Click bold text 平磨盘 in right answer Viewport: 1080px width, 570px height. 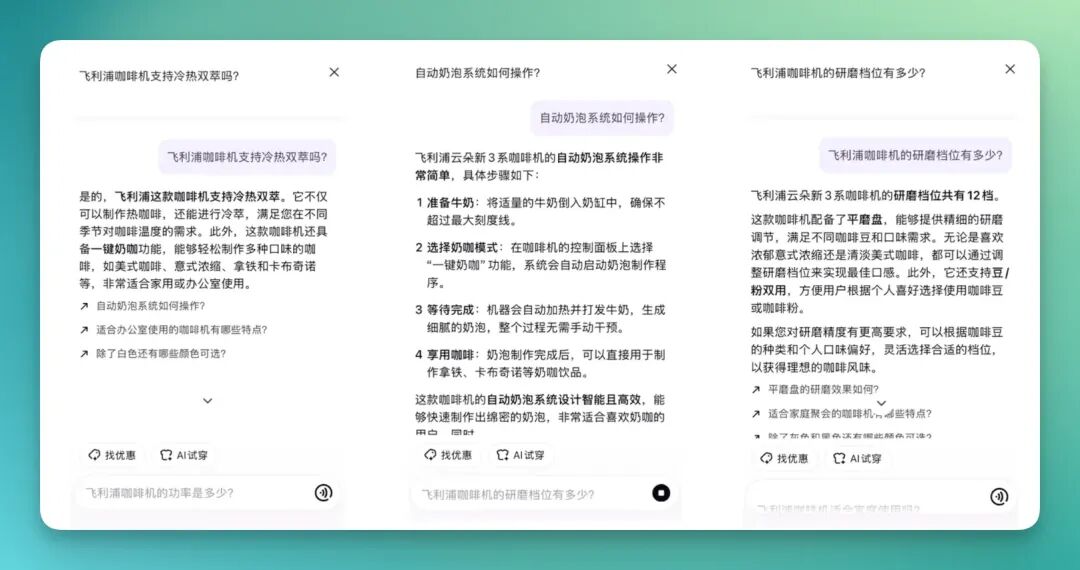point(864,220)
